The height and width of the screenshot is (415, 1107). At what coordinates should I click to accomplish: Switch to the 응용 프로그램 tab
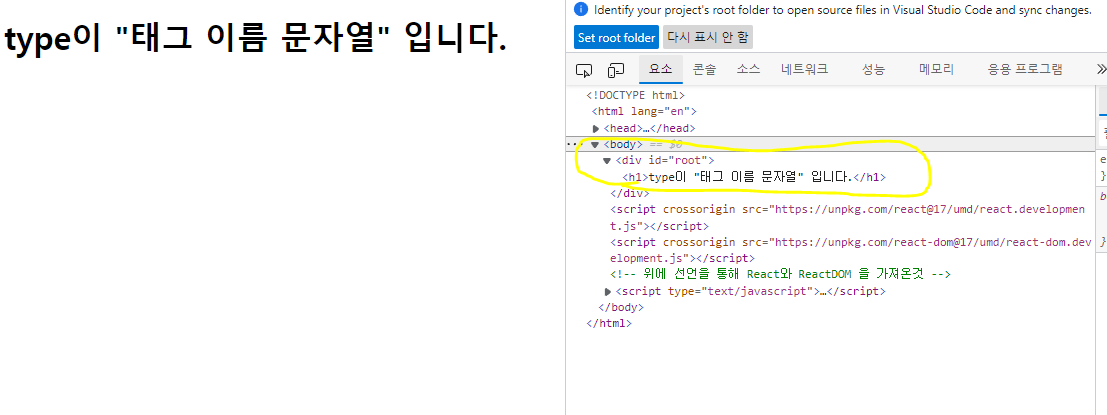pos(1025,69)
